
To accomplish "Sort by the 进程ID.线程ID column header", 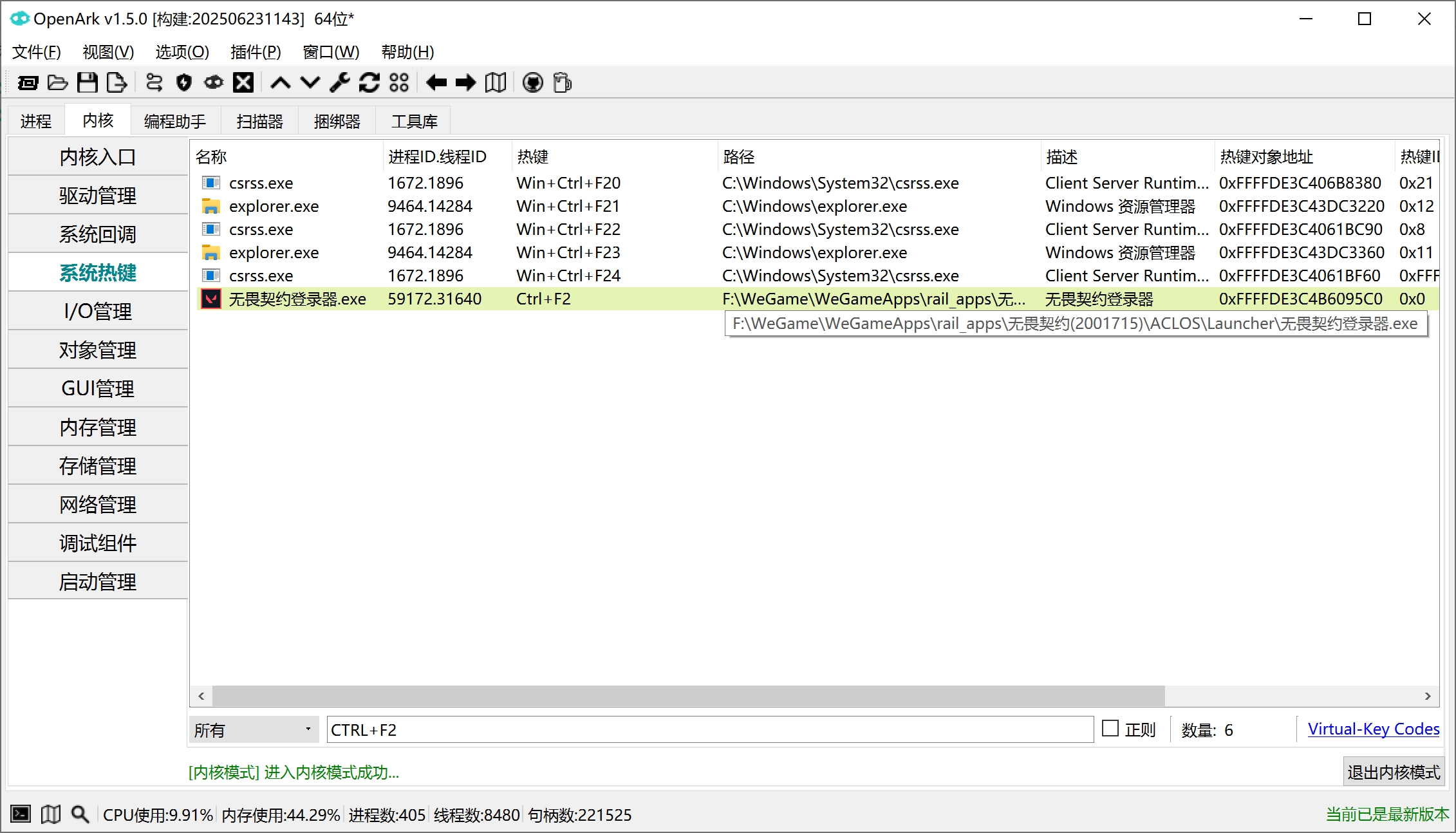I will (x=447, y=156).
